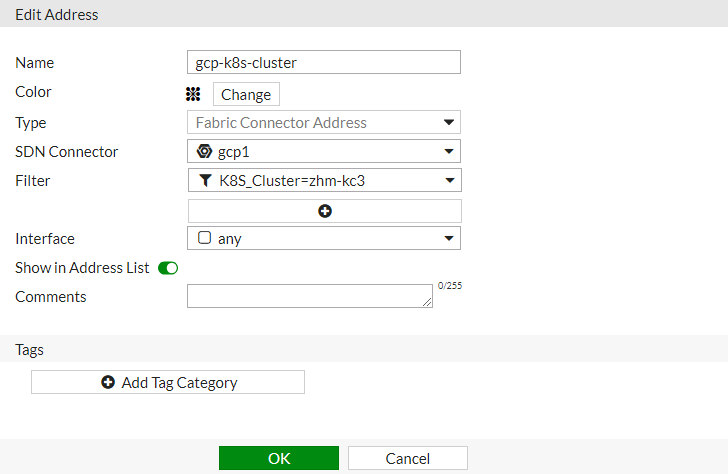Click the Name field gcp-k8s-cluster
Viewport: 728px width, 474px height.
coord(324,62)
